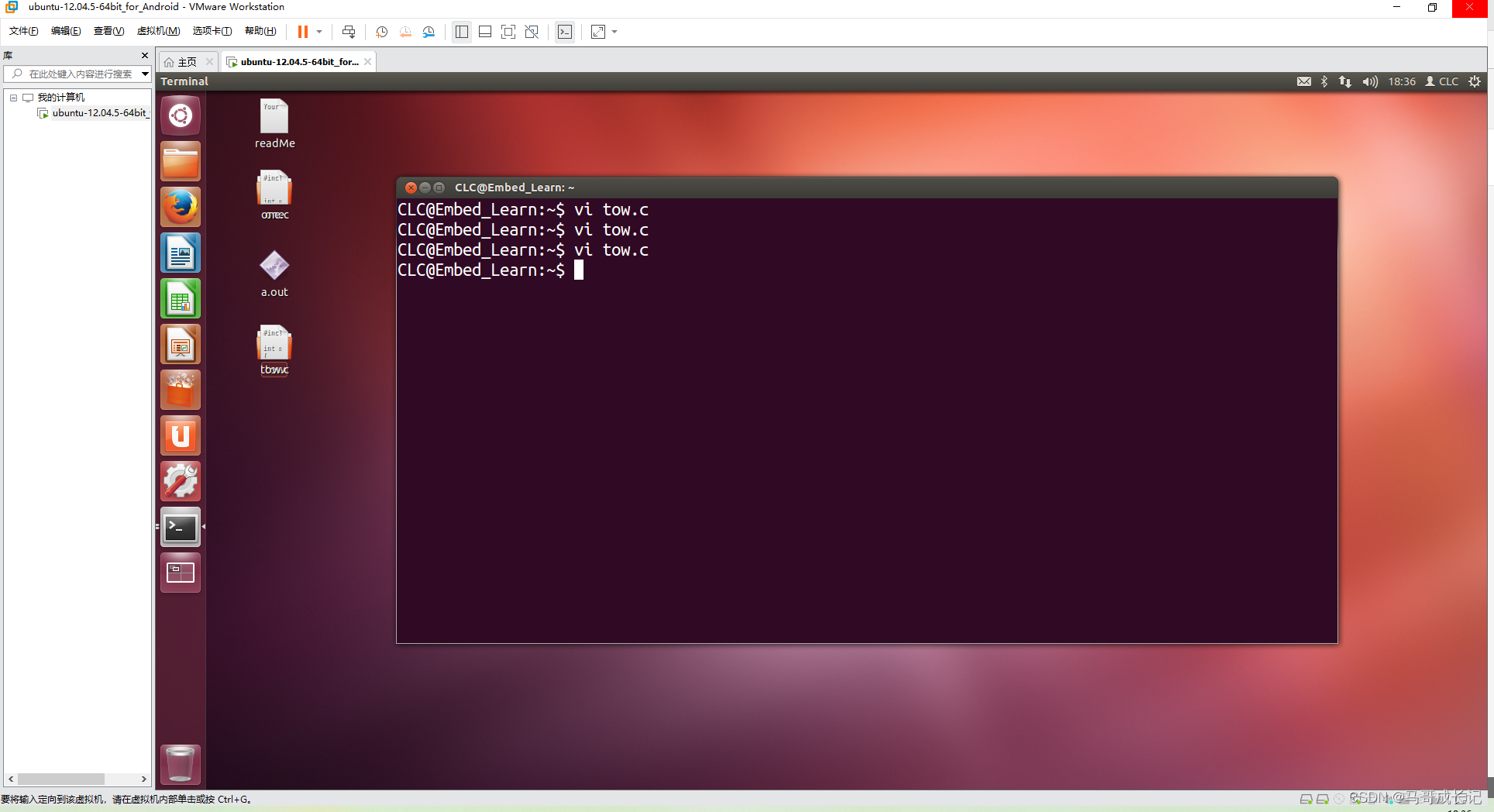Pause the virtual machine with the orange pause icon
Viewport: 1494px width, 812px height.
point(303,32)
